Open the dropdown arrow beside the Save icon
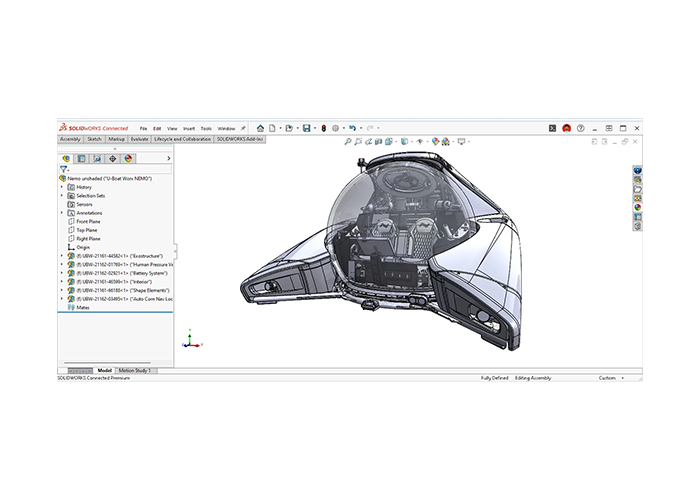This screenshot has width=700, height=500. click(315, 128)
